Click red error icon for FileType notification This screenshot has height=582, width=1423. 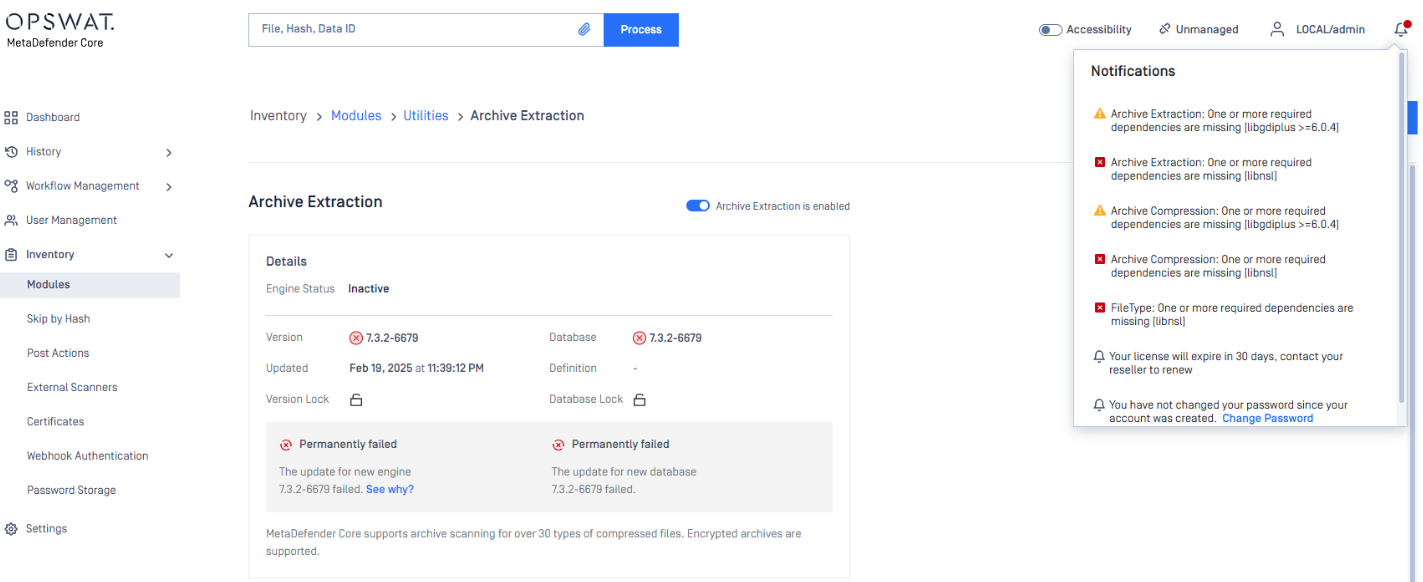click(x=1100, y=308)
